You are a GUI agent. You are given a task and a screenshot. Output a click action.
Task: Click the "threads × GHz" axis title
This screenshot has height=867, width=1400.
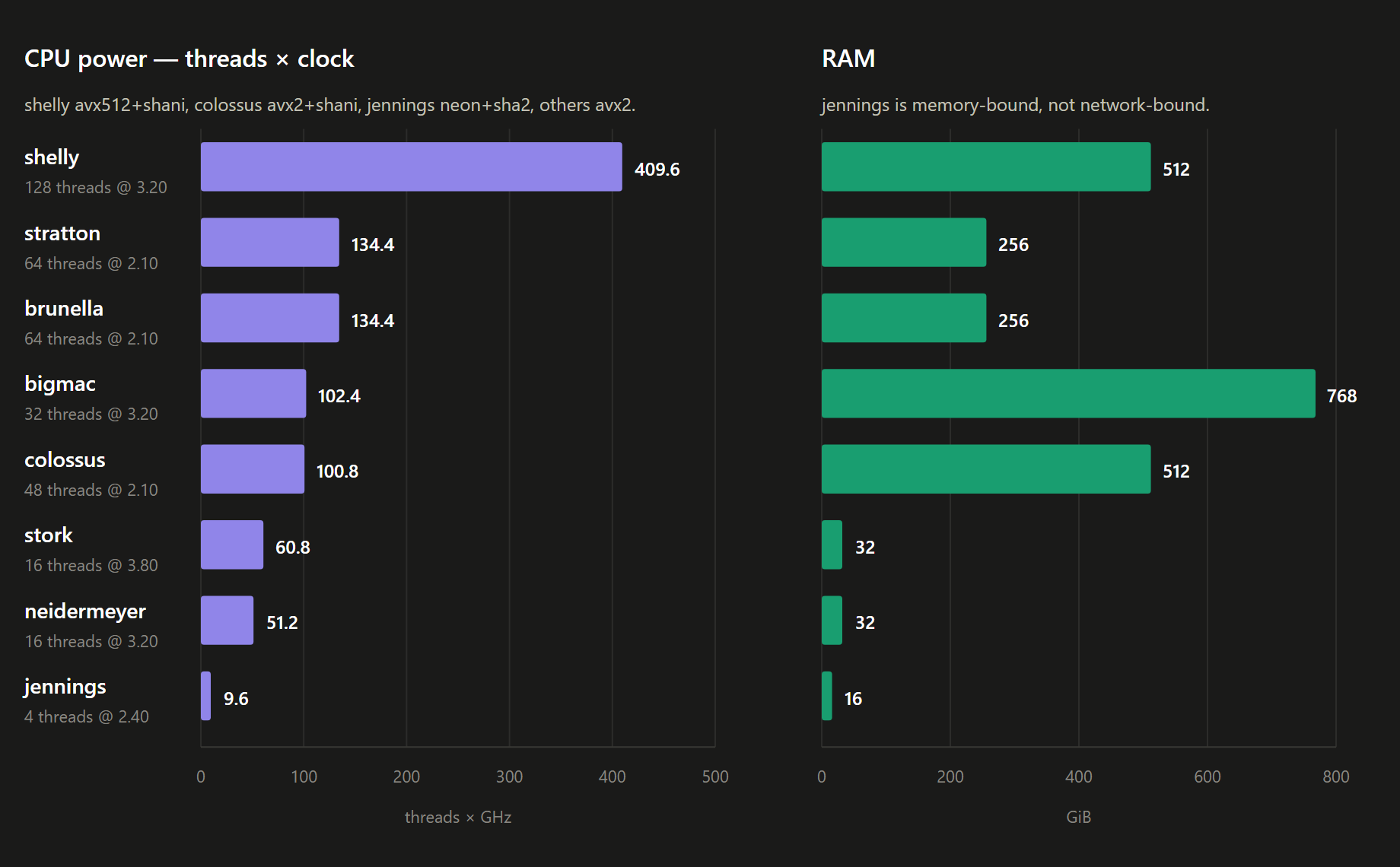point(458,818)
